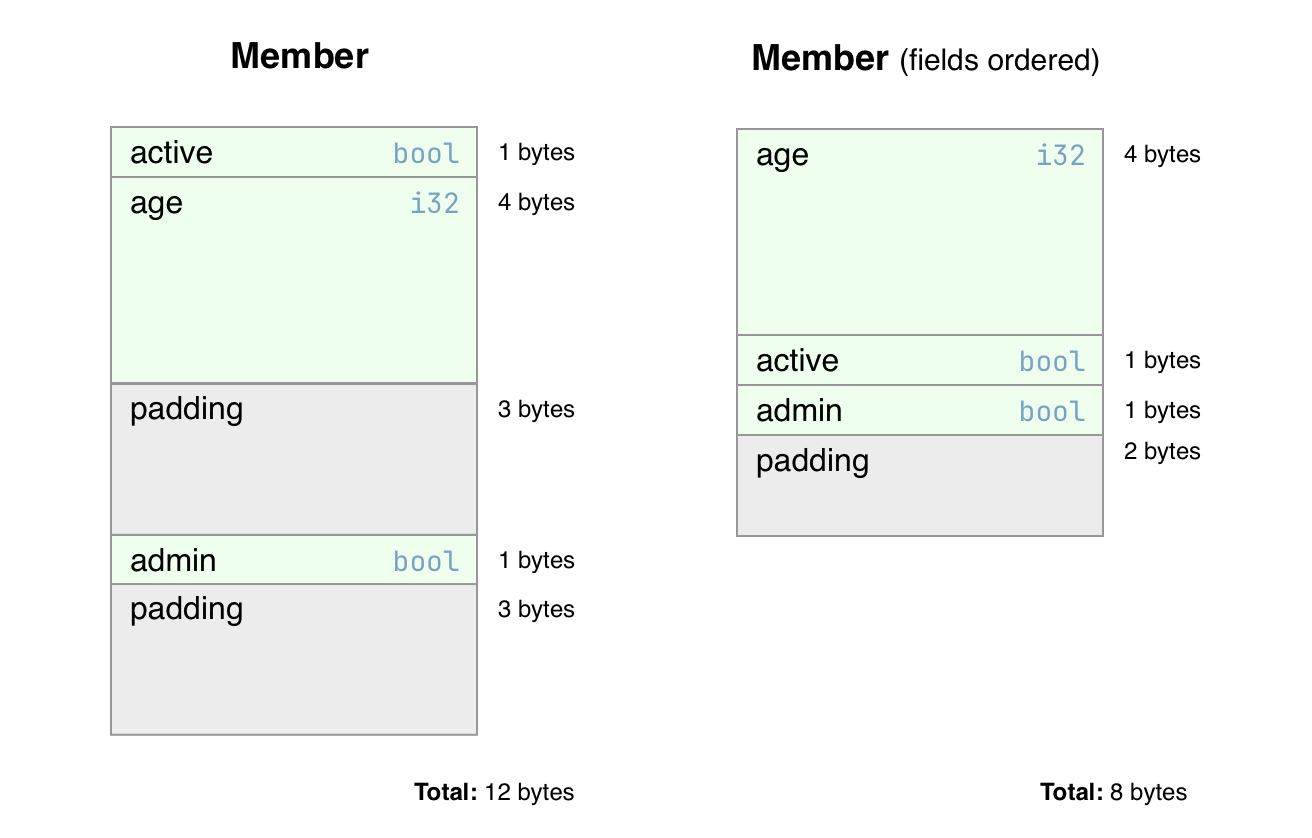Select the active field in the unordered struct
The width and height of the screenshot is (1312, 838).
tap(293, 153)
